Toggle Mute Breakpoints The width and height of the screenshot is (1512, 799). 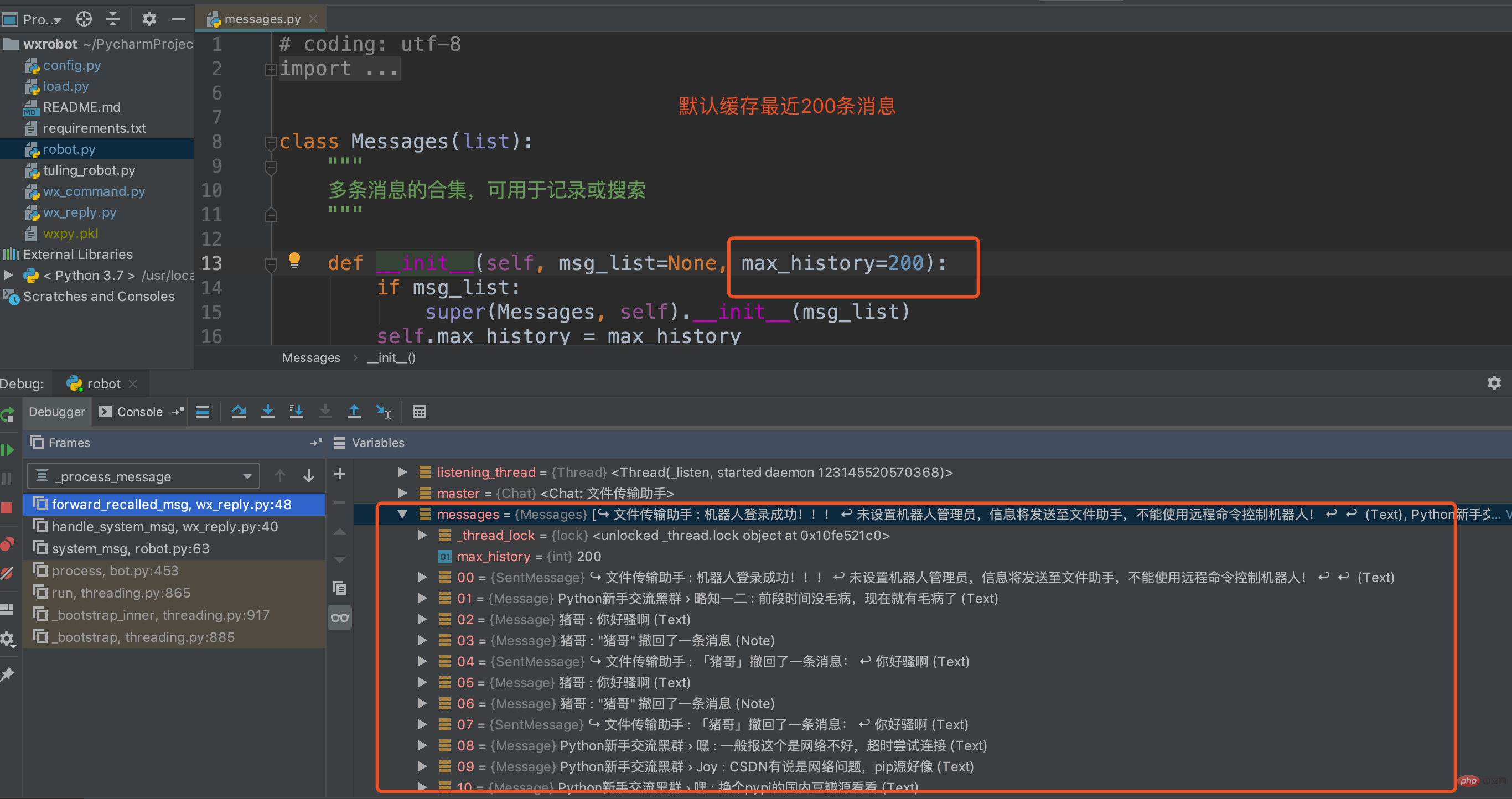(x=7, y=573)
